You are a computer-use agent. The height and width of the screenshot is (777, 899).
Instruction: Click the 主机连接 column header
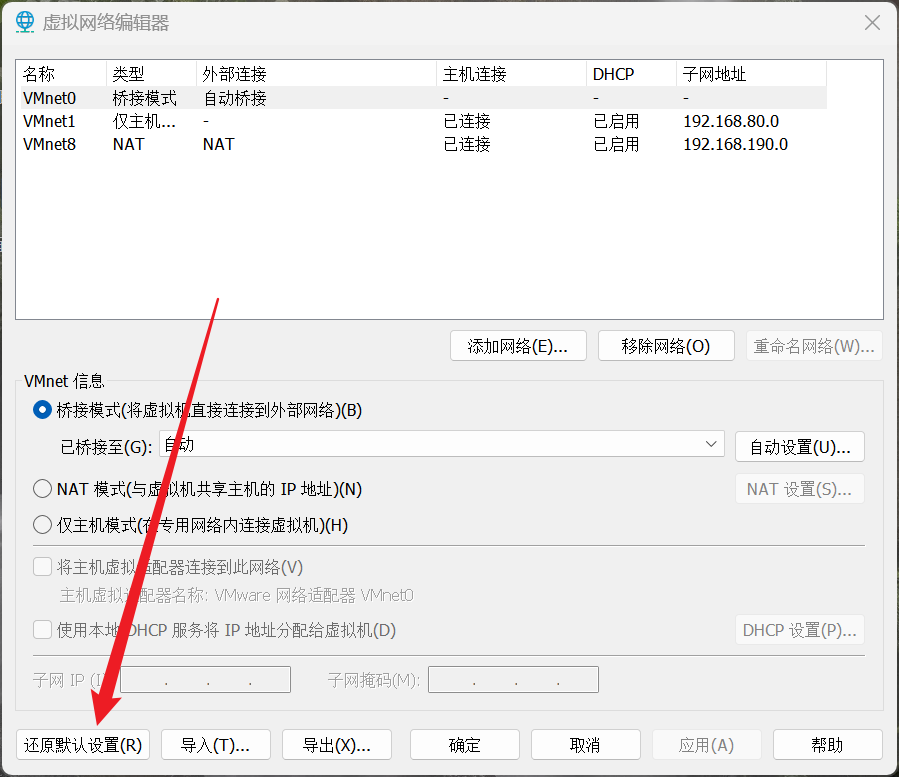[x=511, y=74]
